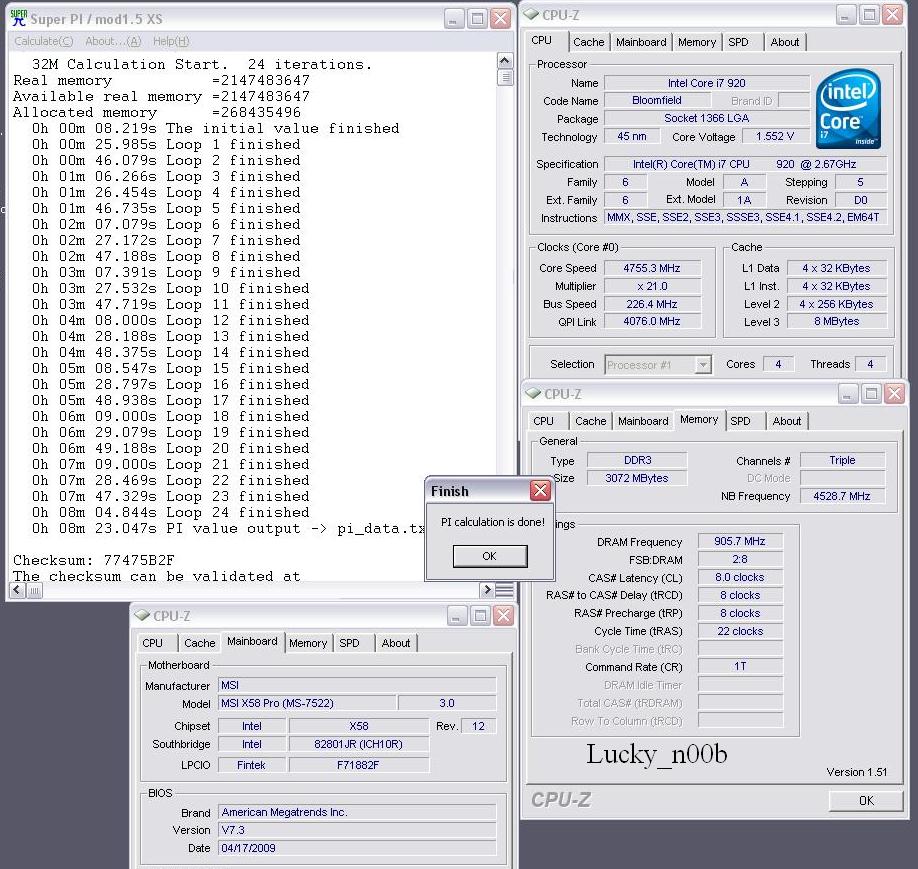Click the Checksum: 77475B2F line
The image size is (918, 869).
point(94,560)
